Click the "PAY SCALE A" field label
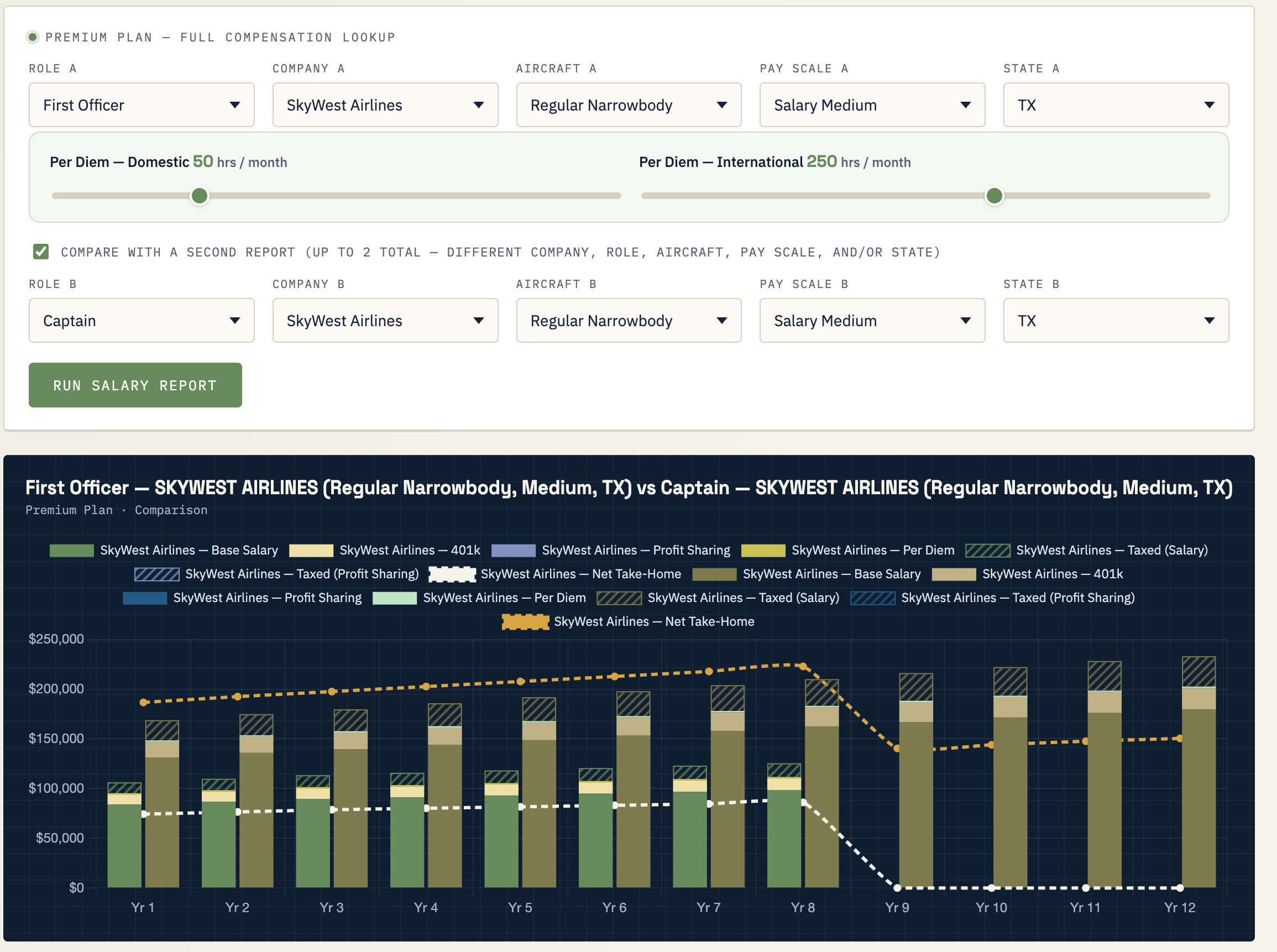 pyautogui.click(x=804, y=69)
